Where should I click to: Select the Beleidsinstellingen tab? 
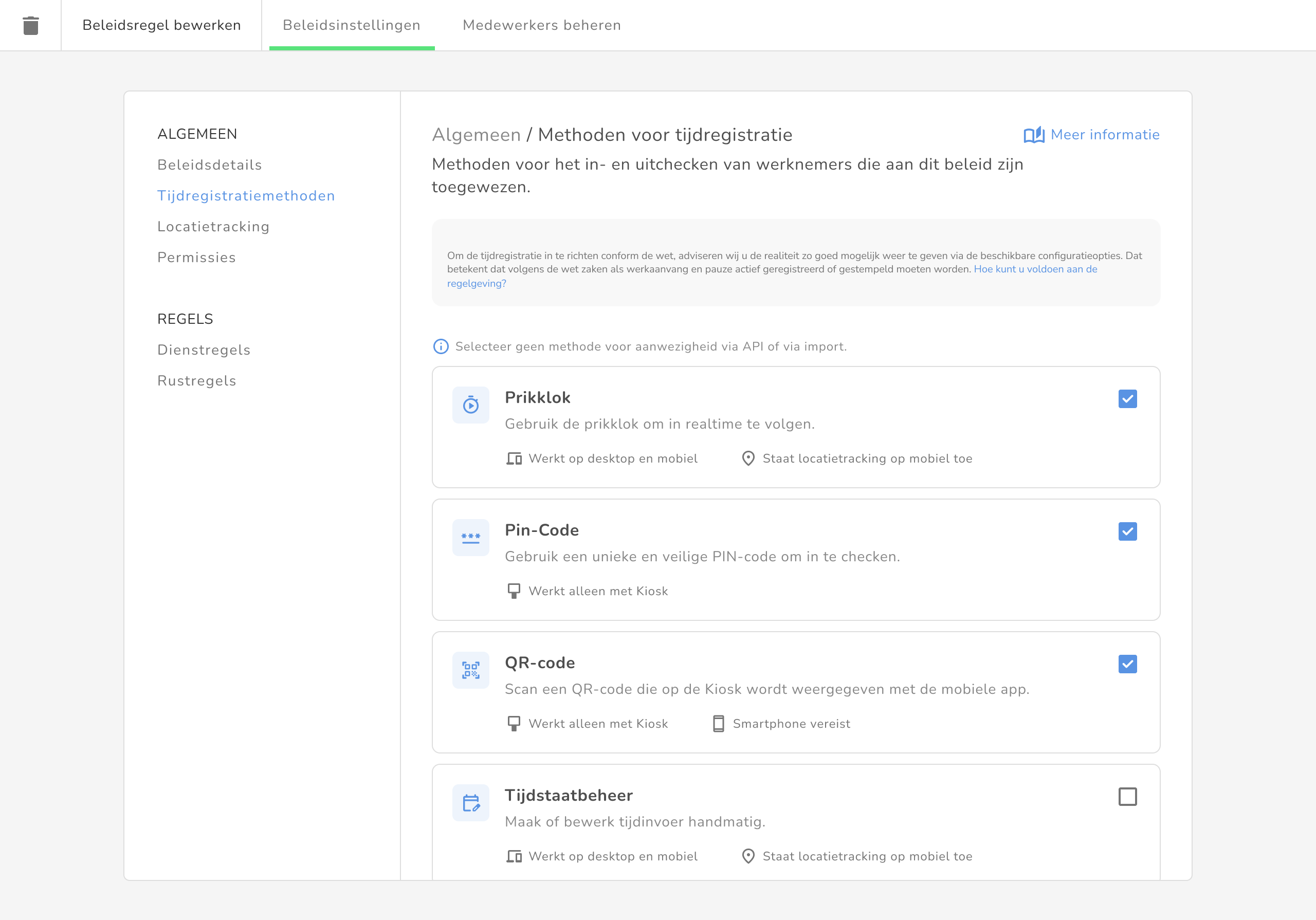point(351,25)
